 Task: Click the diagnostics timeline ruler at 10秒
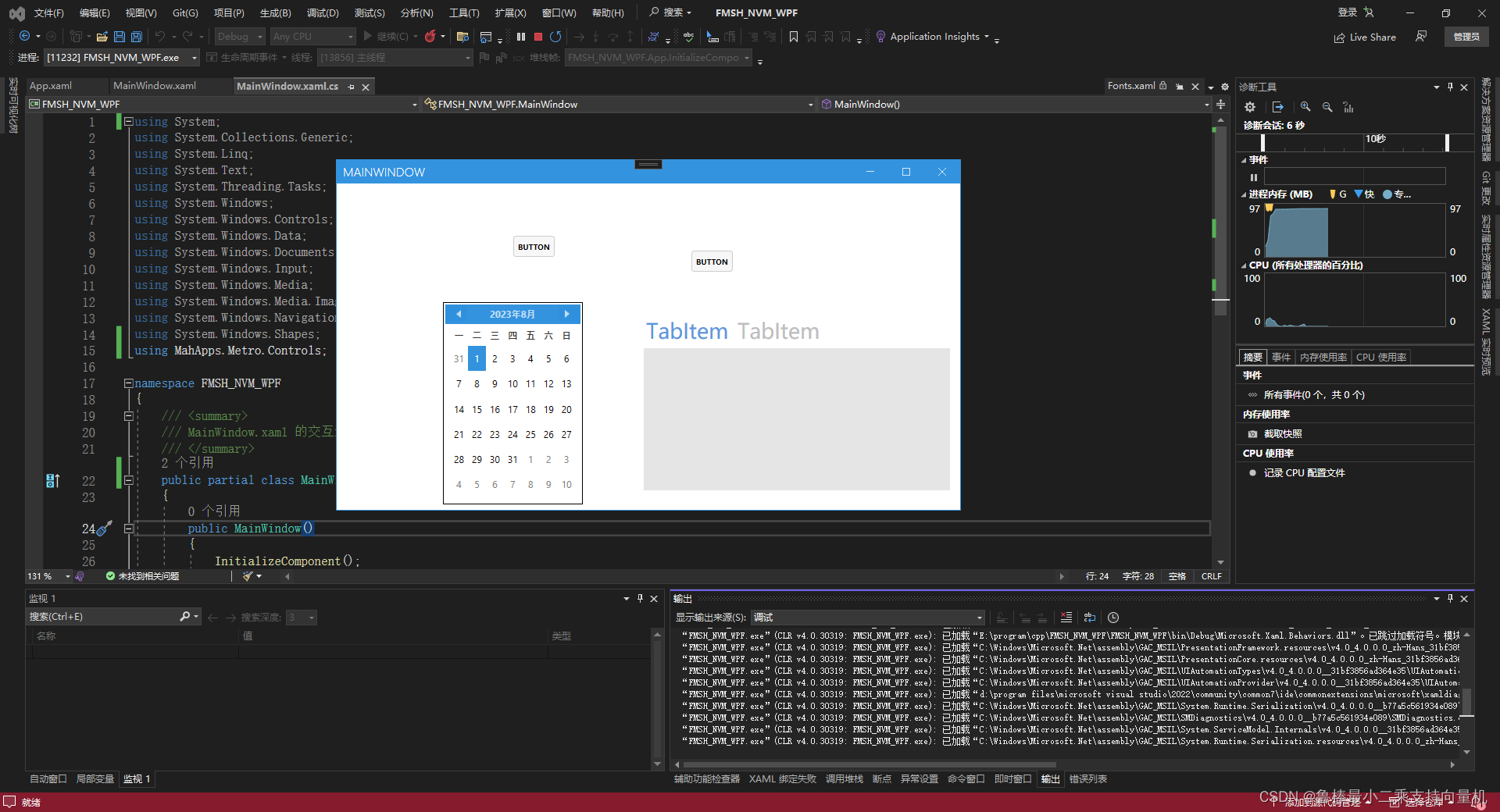pos(1376,139)
